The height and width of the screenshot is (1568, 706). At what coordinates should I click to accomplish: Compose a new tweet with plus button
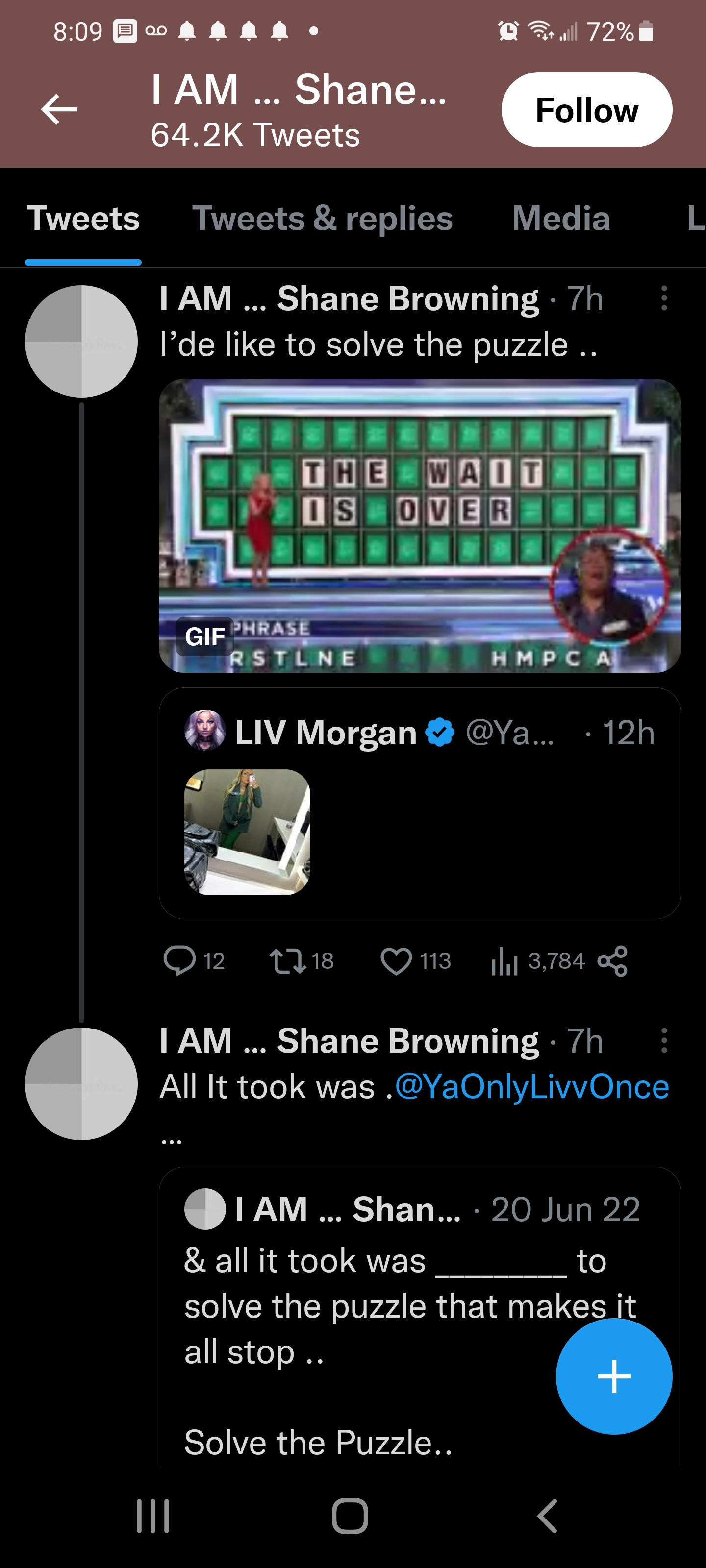click(613, 1375)
